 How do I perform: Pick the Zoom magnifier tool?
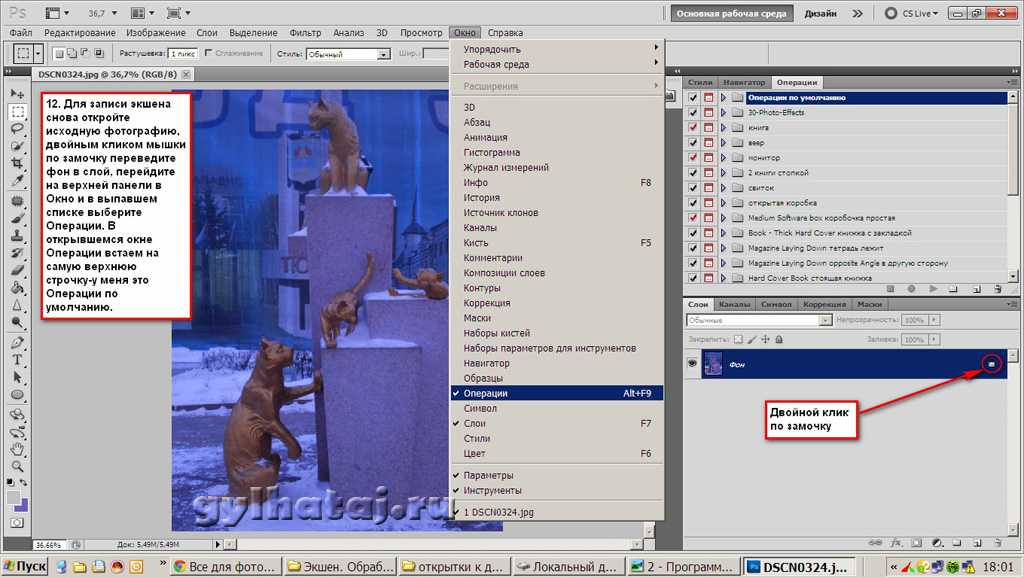click(x=17, y=466)
